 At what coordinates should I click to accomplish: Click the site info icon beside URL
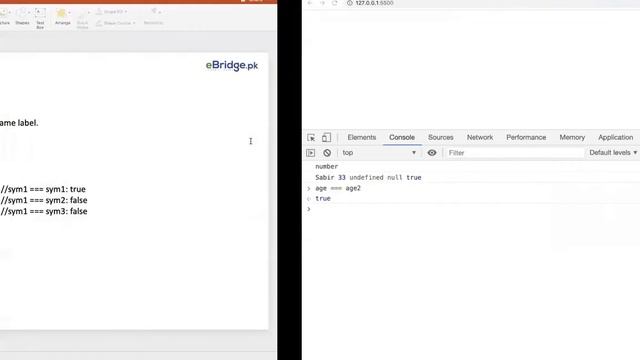(349, 3)
